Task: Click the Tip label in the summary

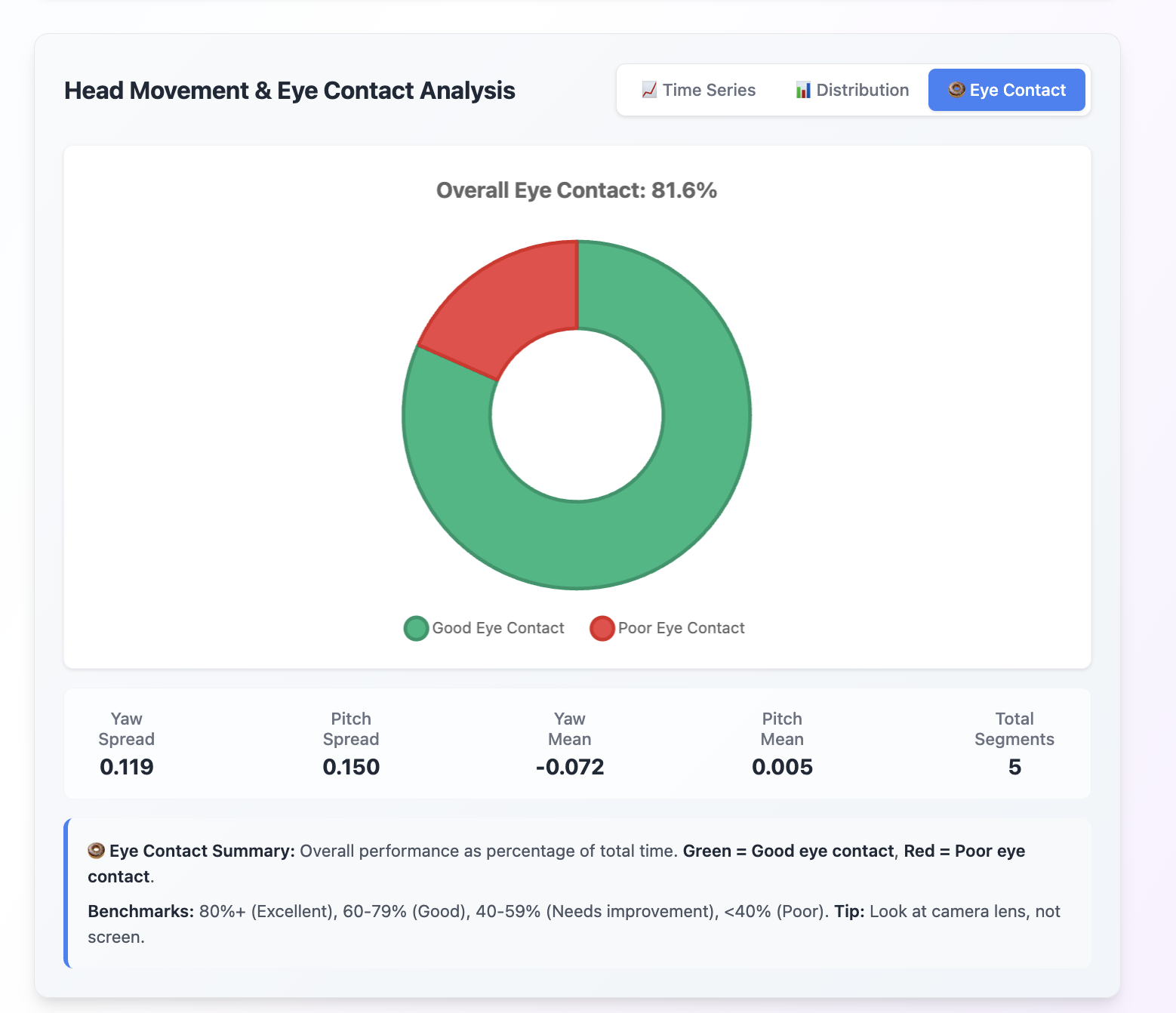Action: click(849, 911)
